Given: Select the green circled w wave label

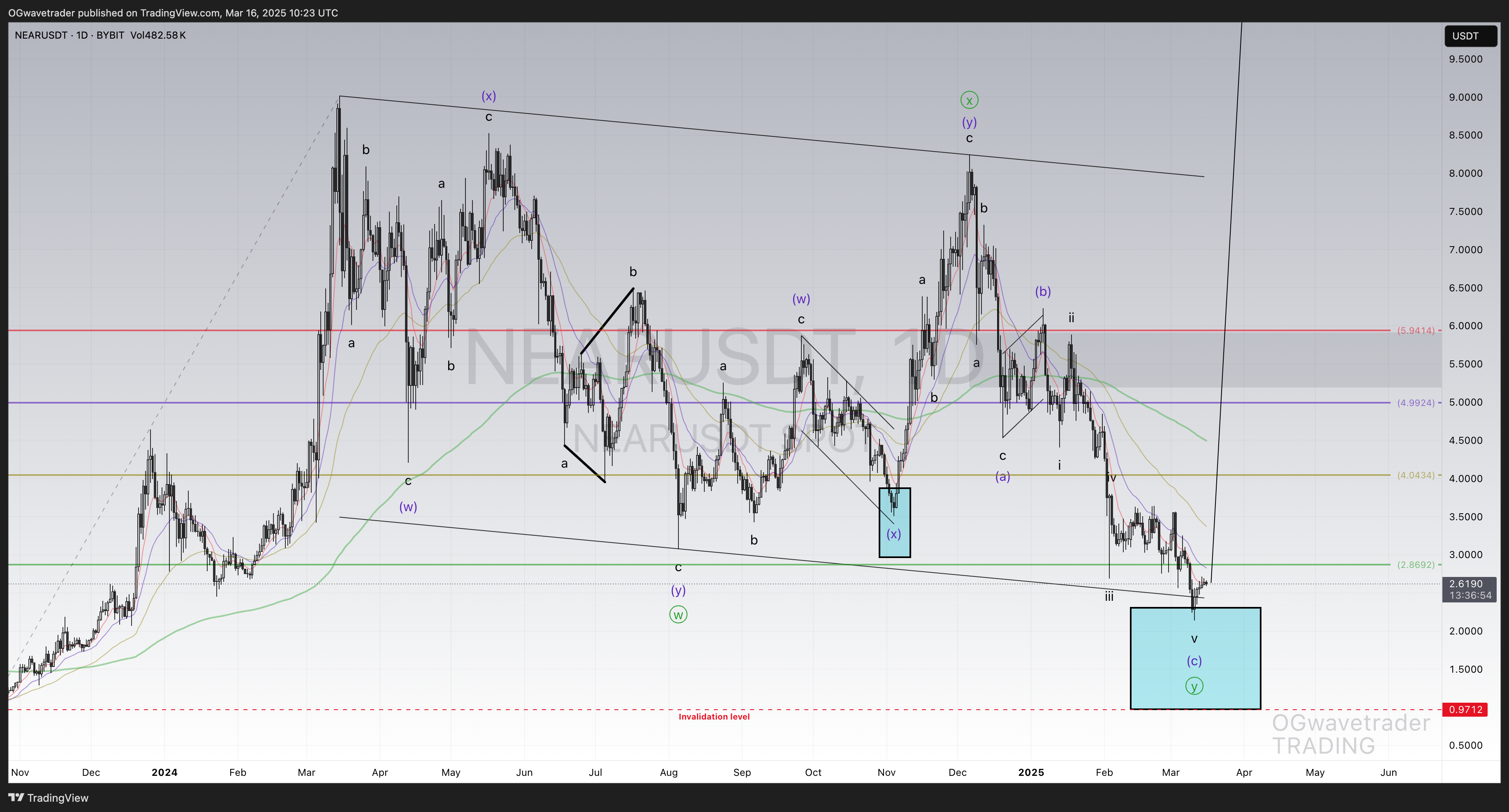Looking at the screenshot, I should coord(678,615).
